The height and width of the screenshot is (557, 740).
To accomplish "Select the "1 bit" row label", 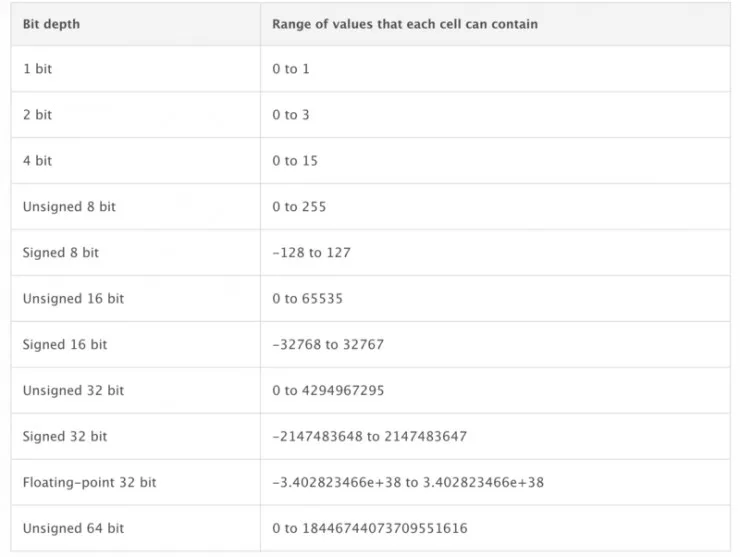I will pyautogui.click(x=37, y=69).
